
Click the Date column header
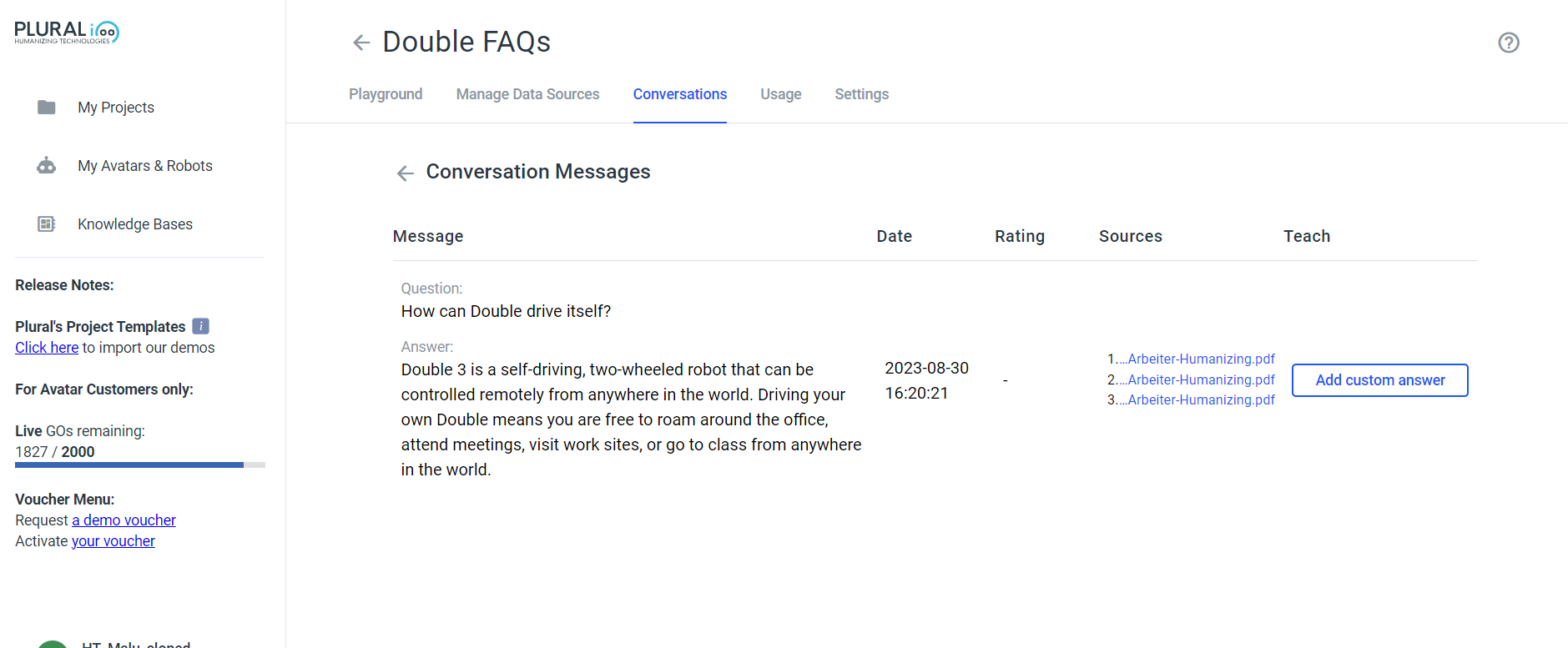pos(895,236)
